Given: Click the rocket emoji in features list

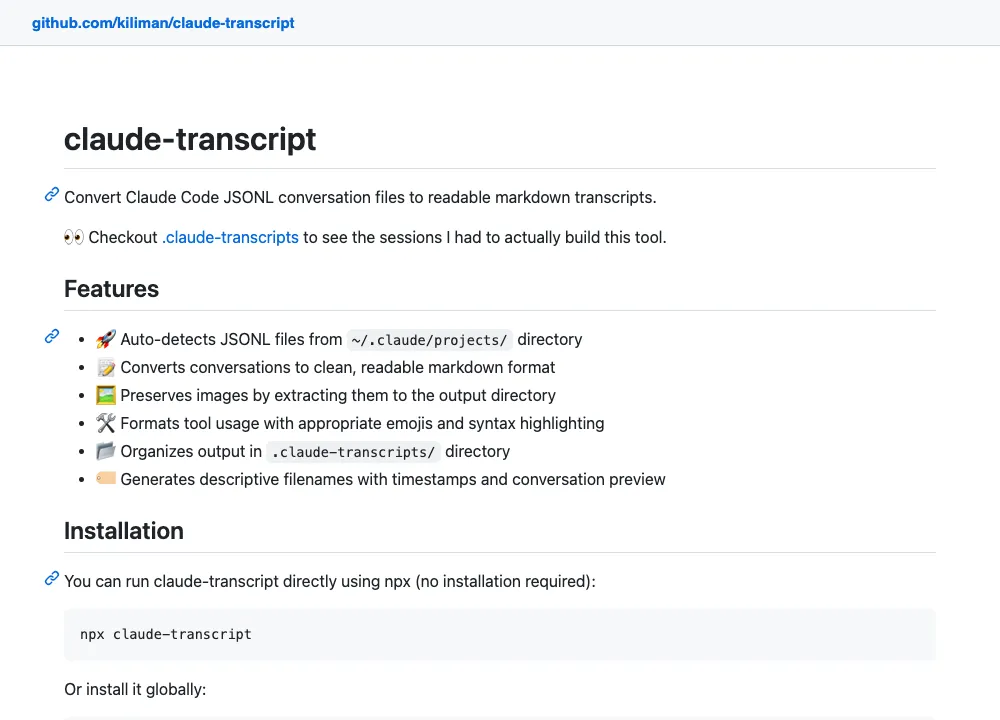Looking at the screenshot, I should coord(106,339).
